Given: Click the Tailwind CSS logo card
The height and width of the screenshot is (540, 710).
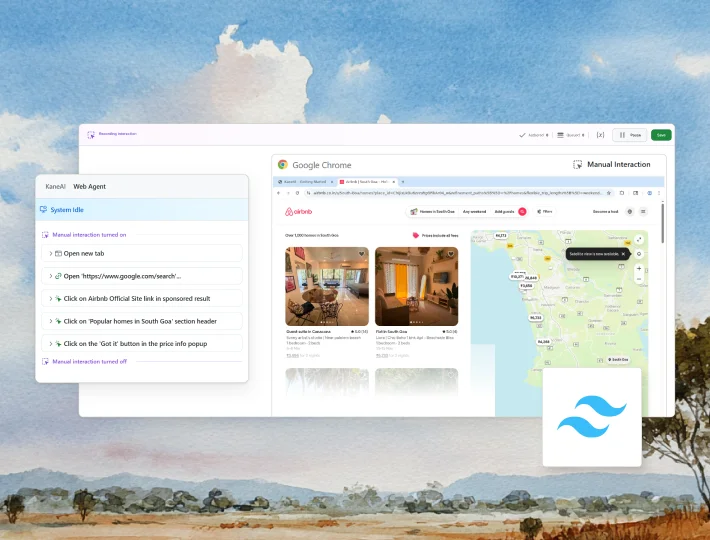Looking at the screenshot, I should 592,417.
